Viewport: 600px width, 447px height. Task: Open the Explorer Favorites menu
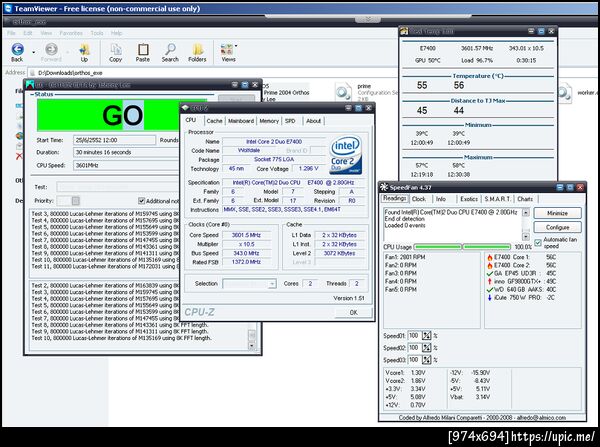71,33
